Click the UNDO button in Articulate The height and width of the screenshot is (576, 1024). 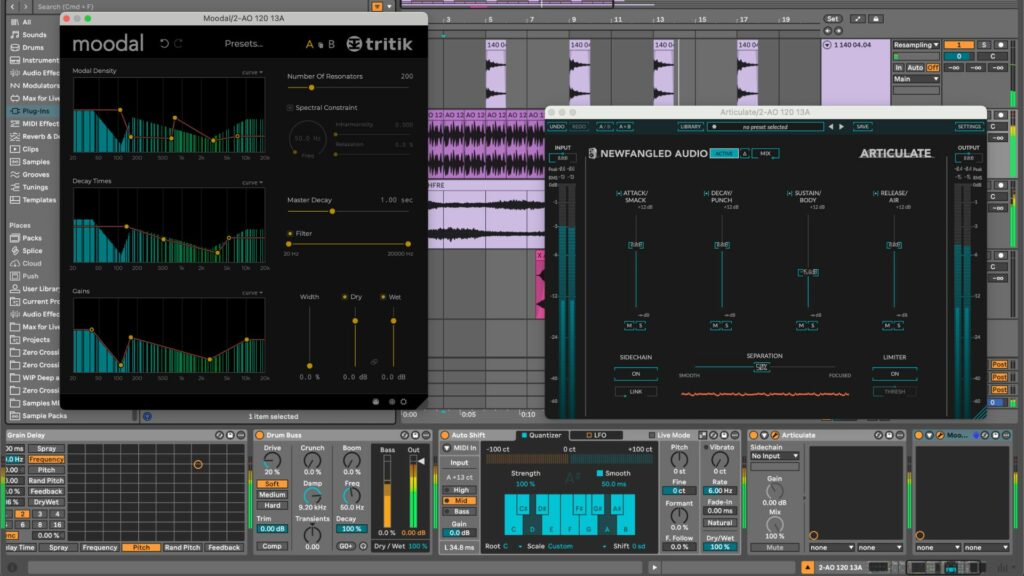click(x=557, y=127)
